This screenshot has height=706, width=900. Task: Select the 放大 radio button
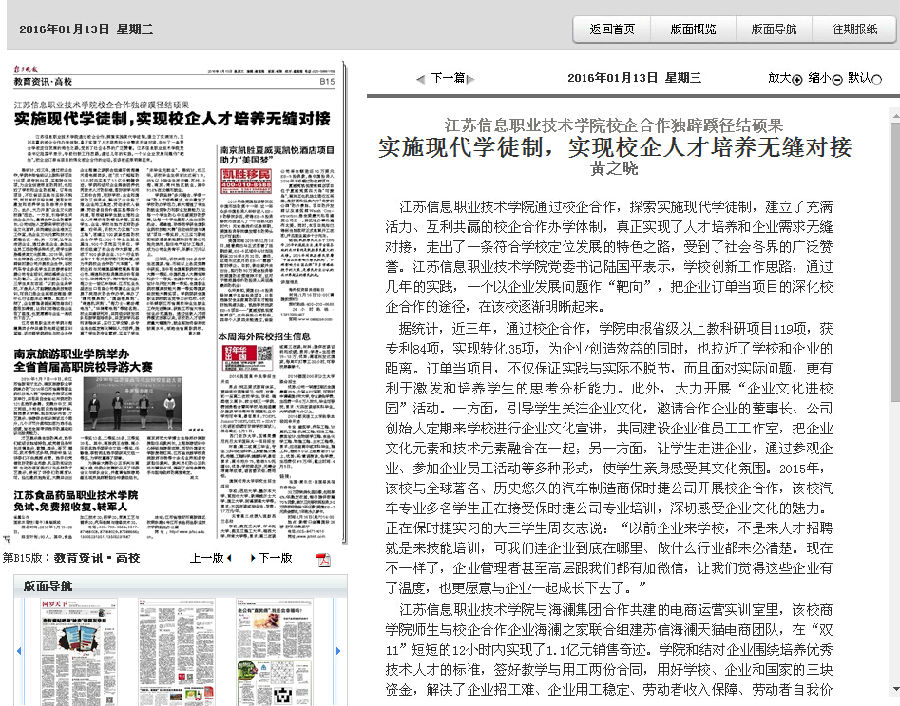click(x=798, y=79)
